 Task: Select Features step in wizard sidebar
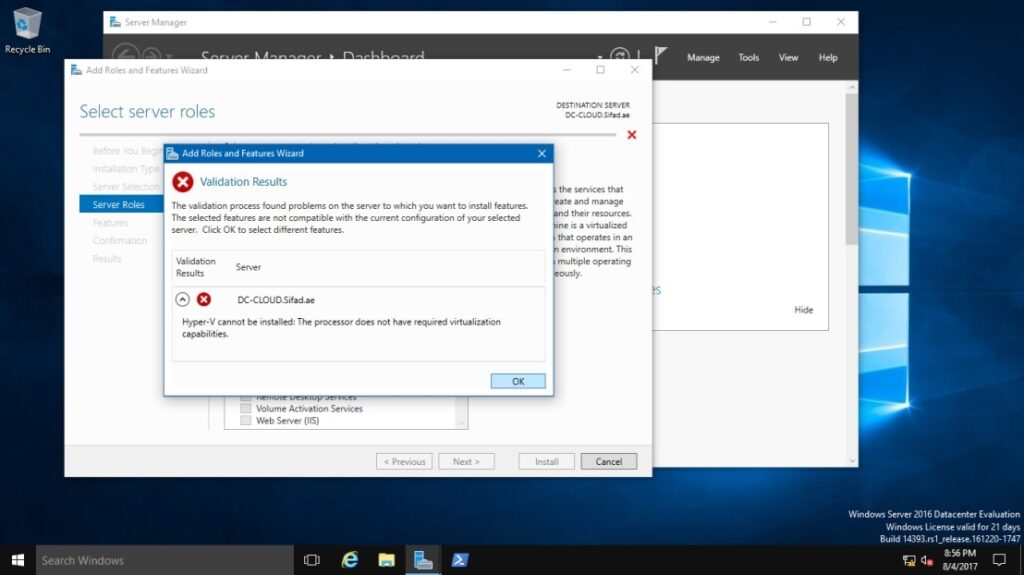click(x=110, y=223)
